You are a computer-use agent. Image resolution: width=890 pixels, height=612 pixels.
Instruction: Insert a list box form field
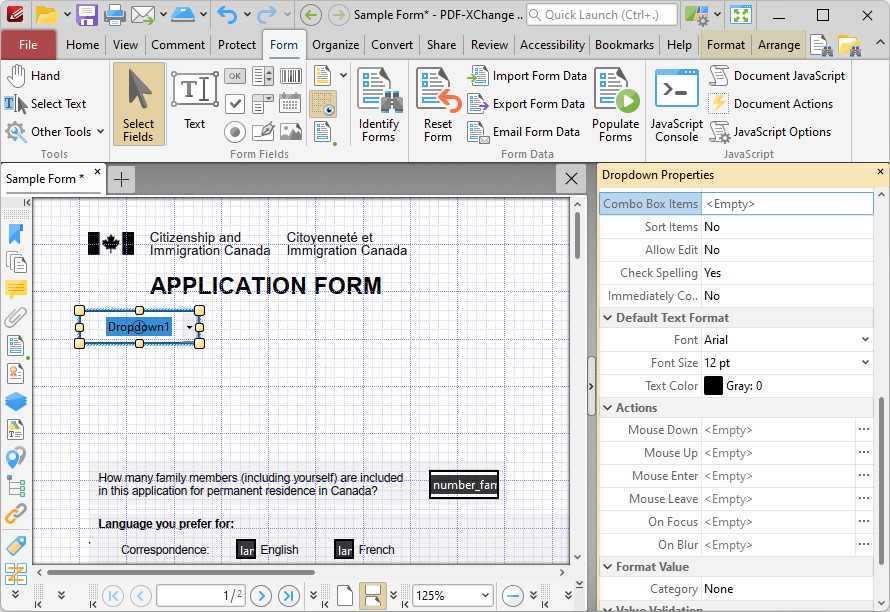point(263,76)
